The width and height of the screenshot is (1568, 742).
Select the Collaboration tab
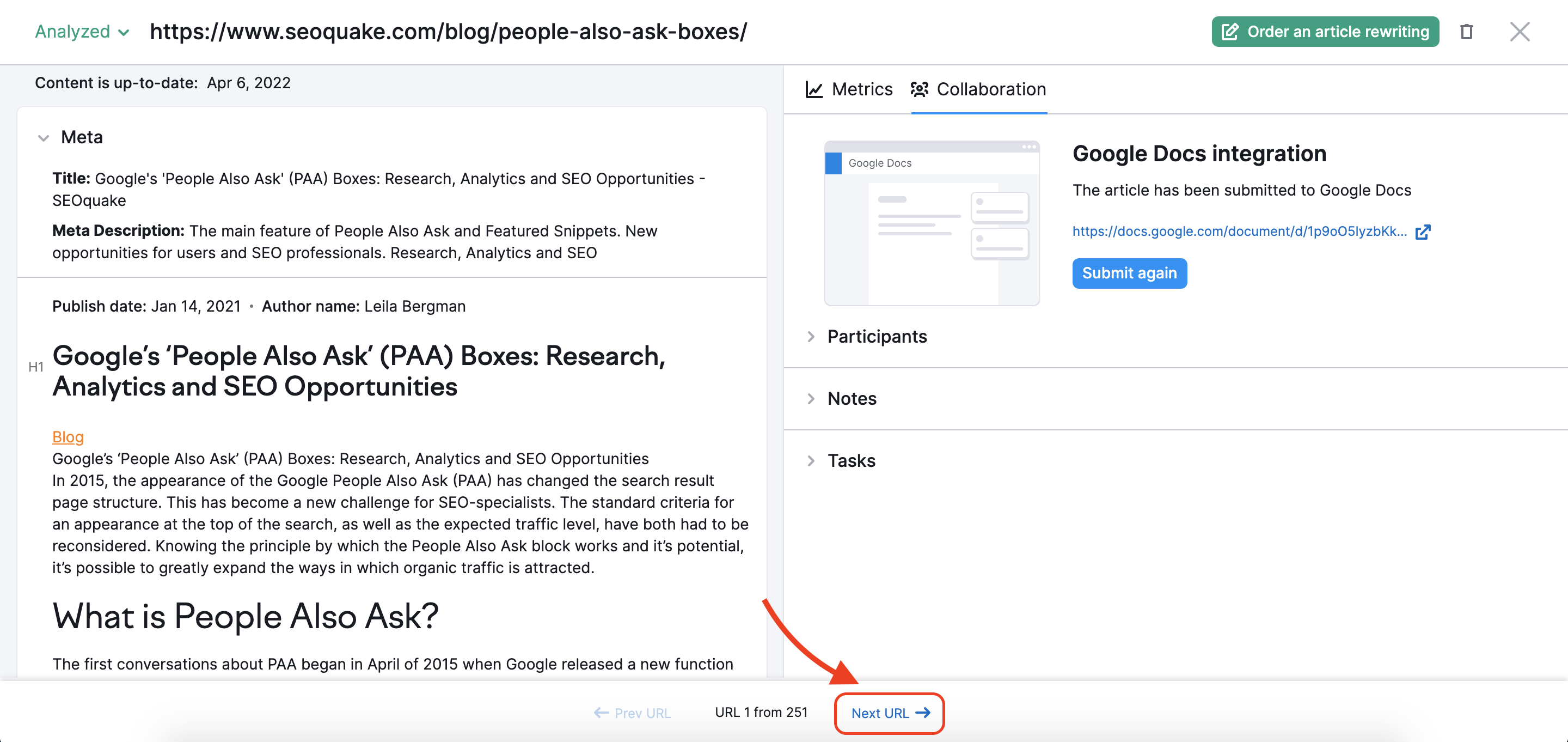tap(979, 89)
